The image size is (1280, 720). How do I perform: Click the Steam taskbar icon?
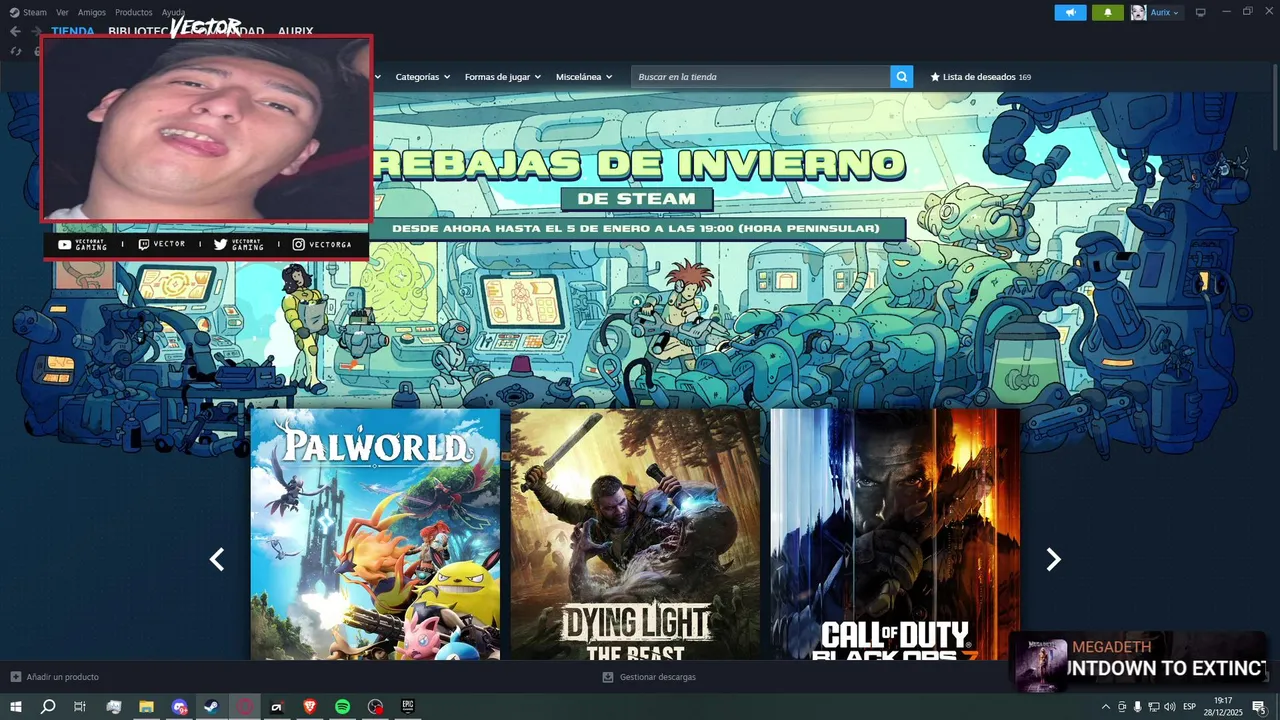[x=211, y=707]
